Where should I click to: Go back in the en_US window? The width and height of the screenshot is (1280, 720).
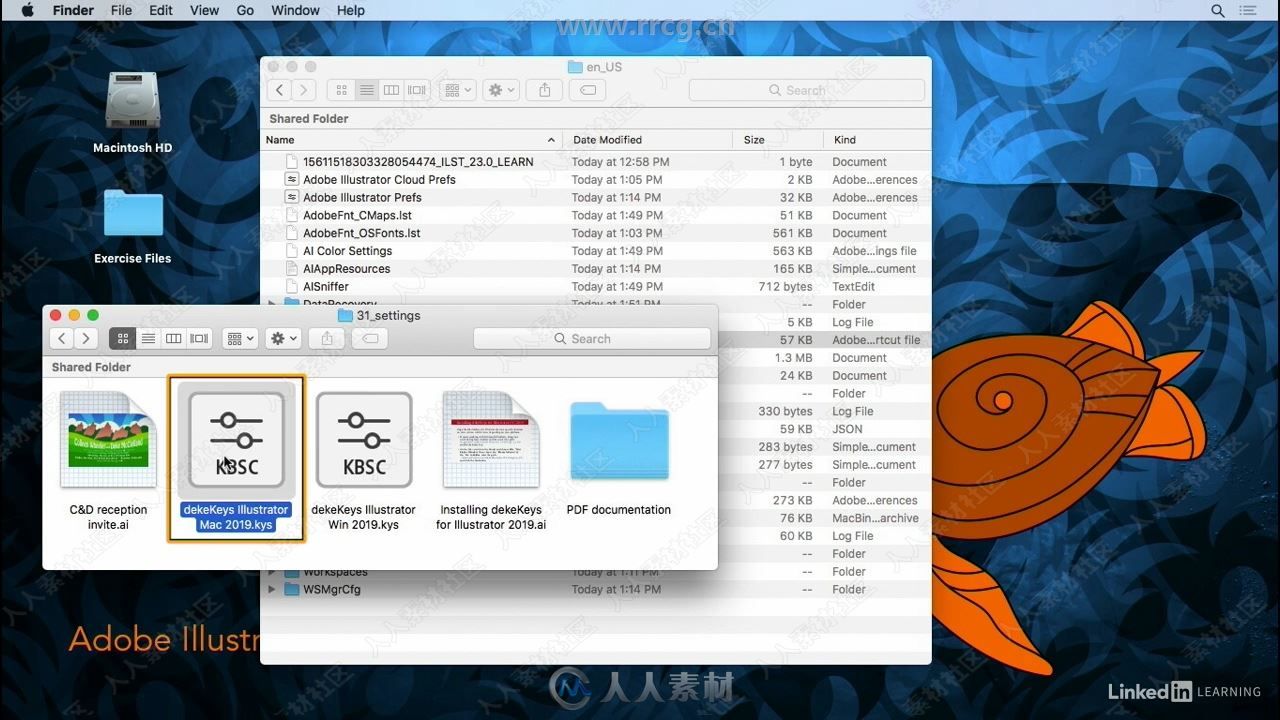280,90
